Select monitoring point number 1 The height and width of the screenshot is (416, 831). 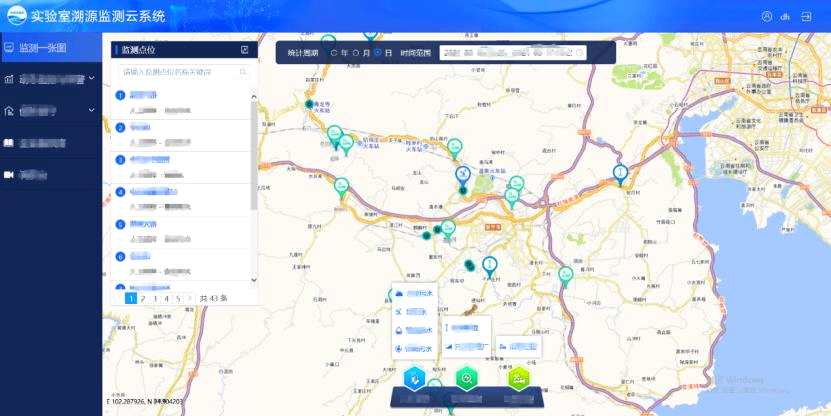click(180, 103)
